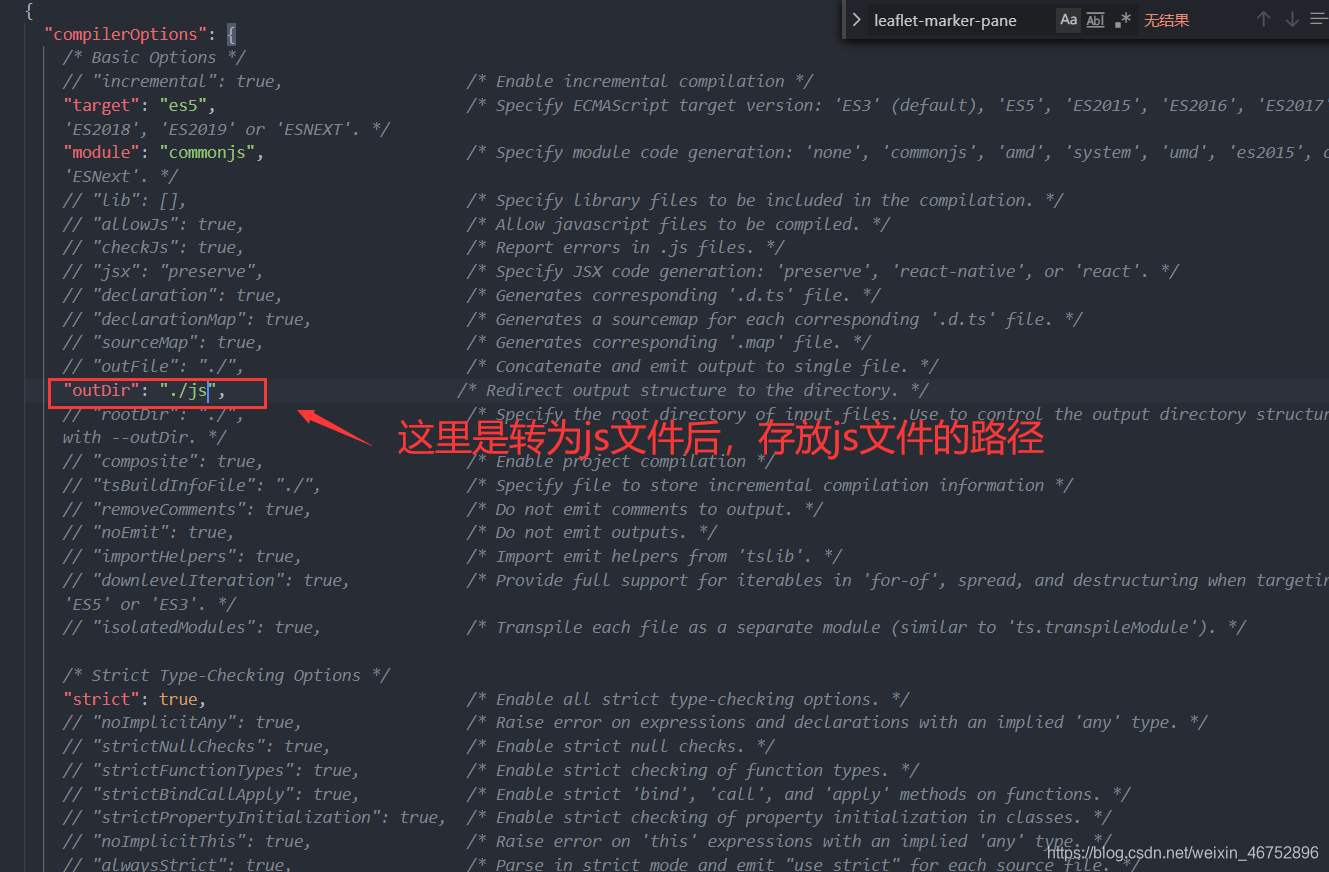Click the commented "declaration": true line
The image size is (1329, 872).
click(x=173, y=295)
